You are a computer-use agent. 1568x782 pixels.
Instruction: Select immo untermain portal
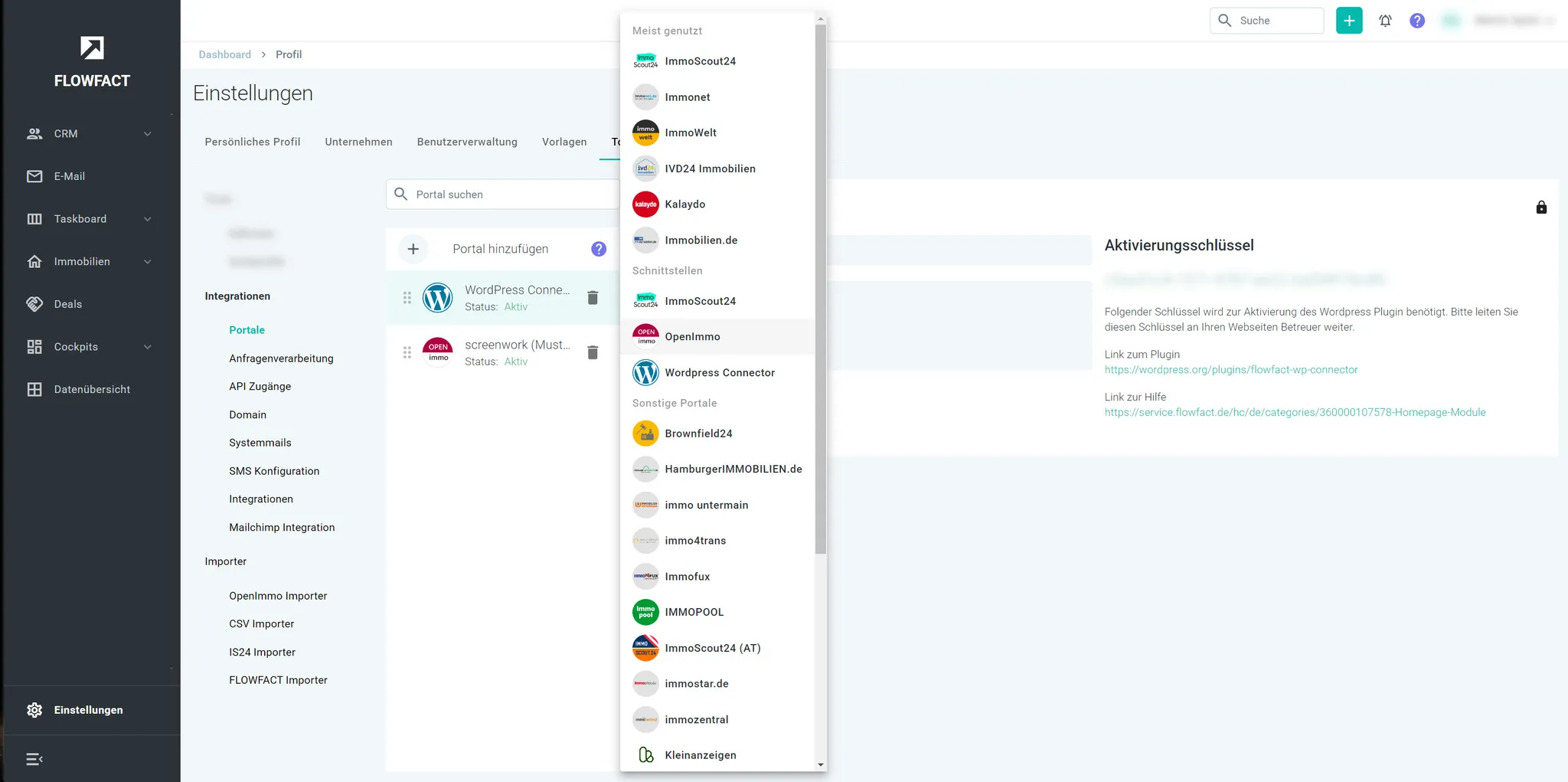click(717, 506)
